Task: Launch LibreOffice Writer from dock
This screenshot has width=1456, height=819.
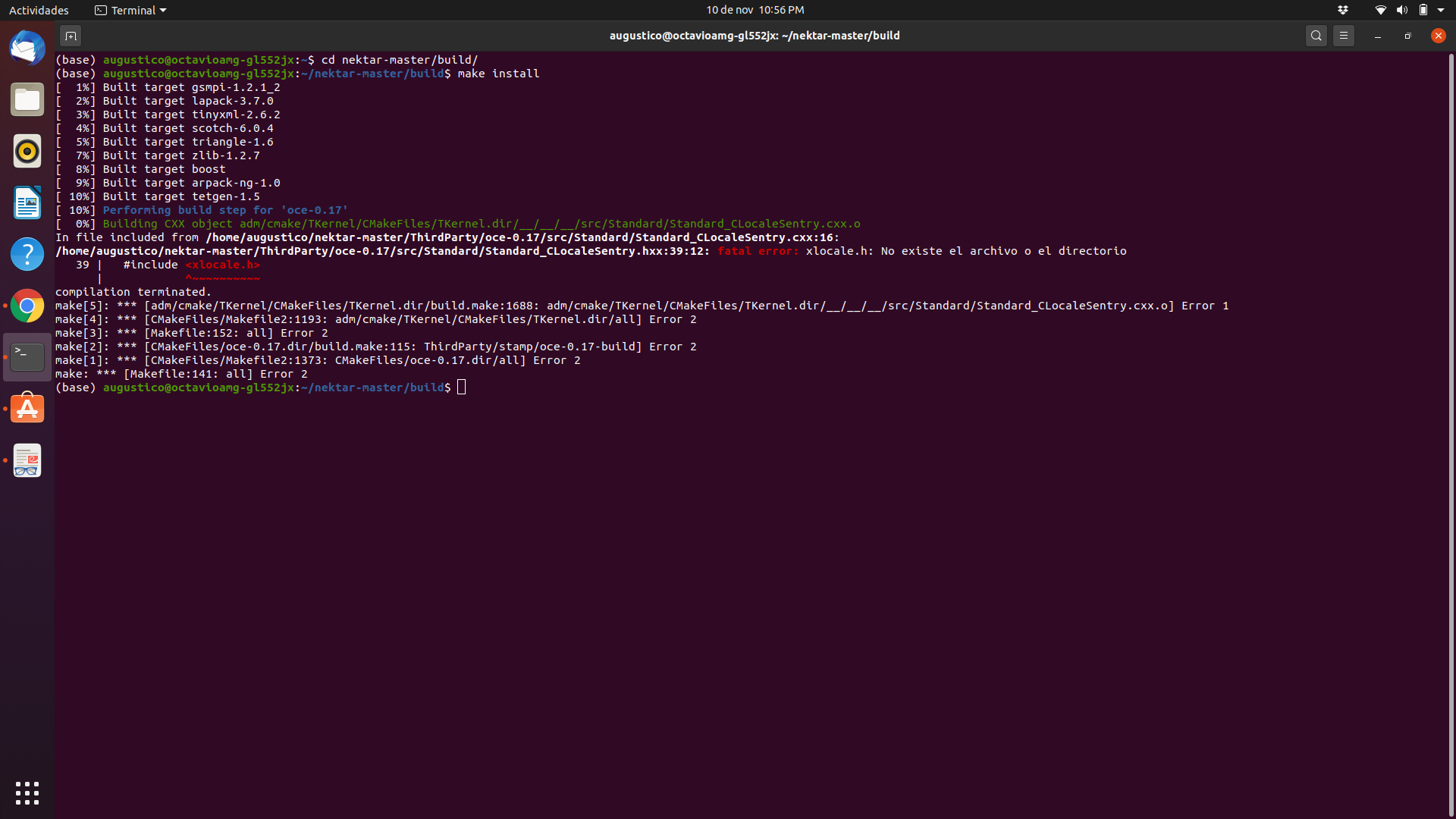Action: click(x=27, y=203)
